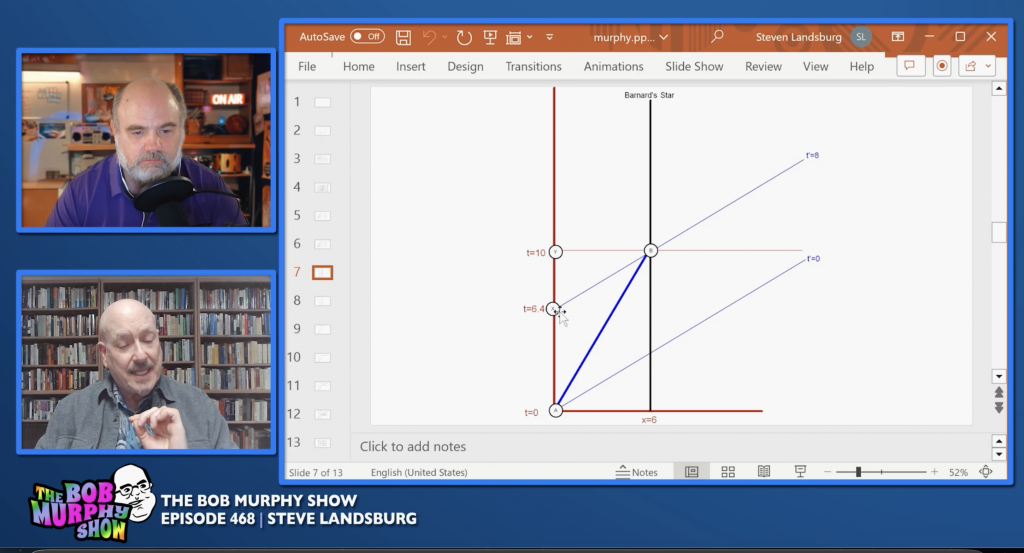The image size is (1024, 553).
Task: Expand the murphy.pp file name dropdown
Action: (x=664, y=37)
